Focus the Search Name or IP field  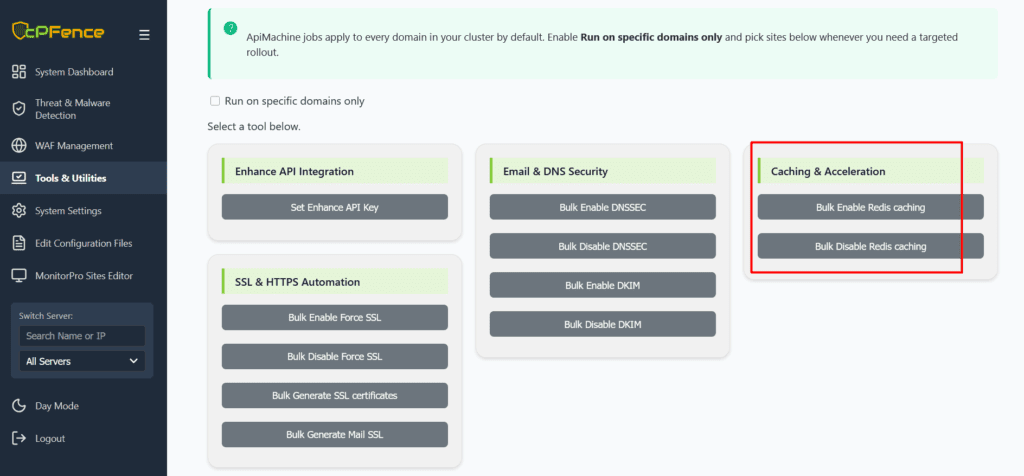point(82,336)
